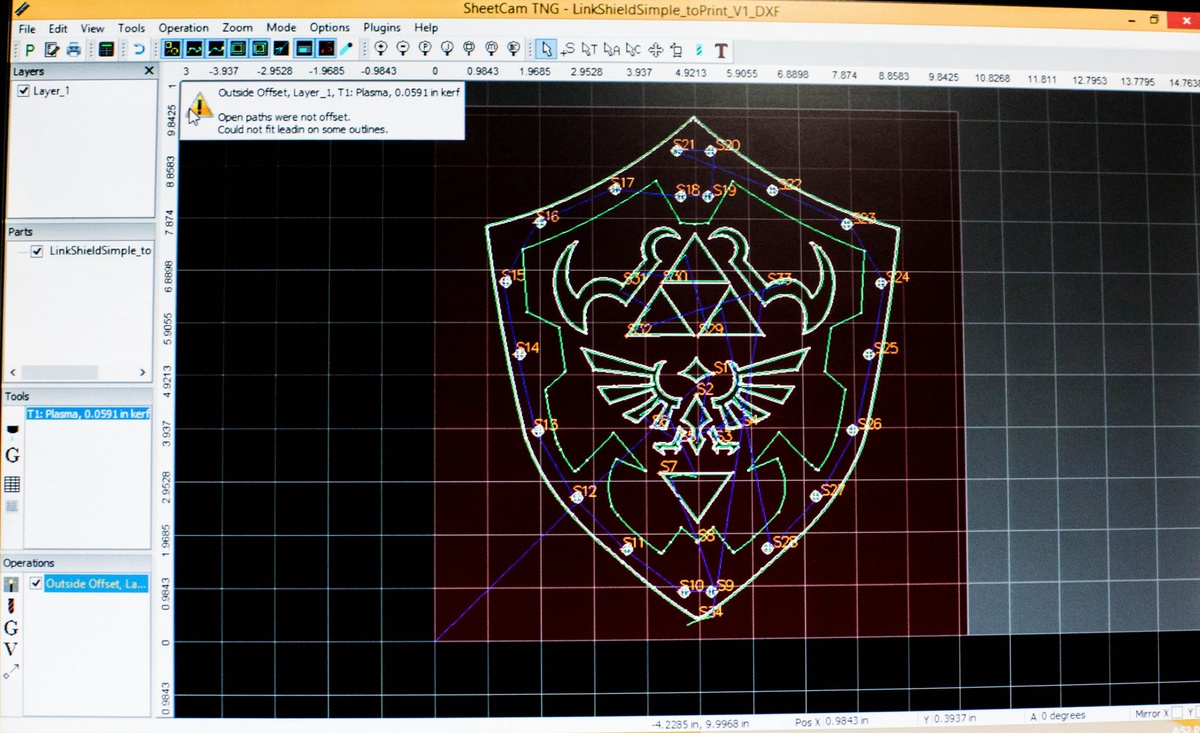Open the Help menu
1200x733 pixels.
(x=426, y=28)
